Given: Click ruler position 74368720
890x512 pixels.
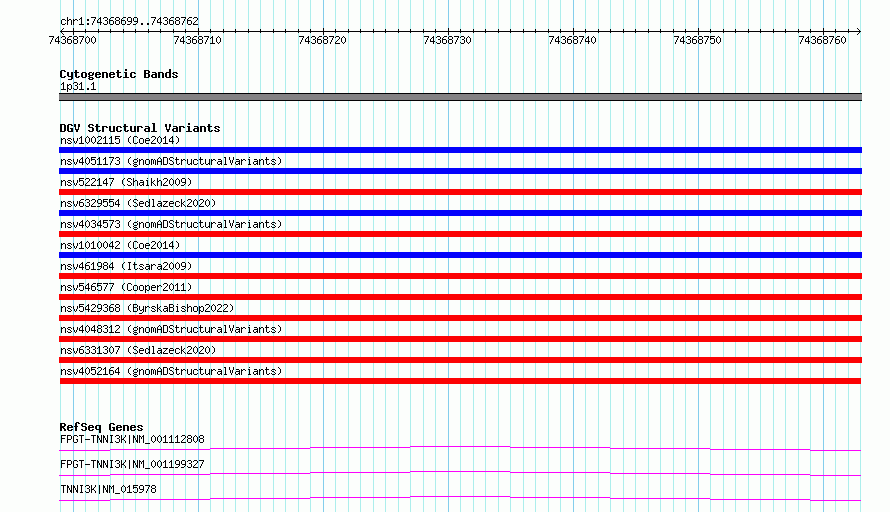Looking at the screenshot, I should click(x=322, y=40).
